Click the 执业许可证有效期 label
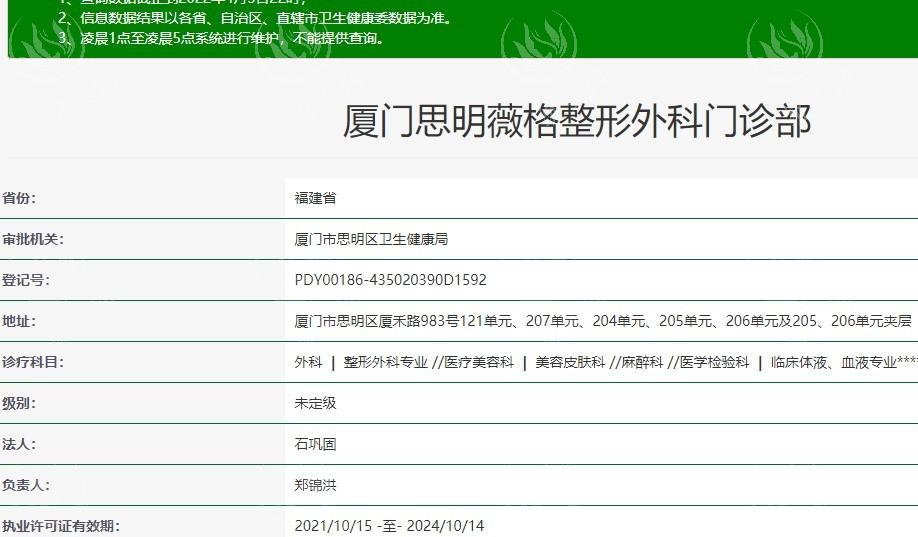The height and width of the screenshot is (537, 918). [x=61, y=525]
